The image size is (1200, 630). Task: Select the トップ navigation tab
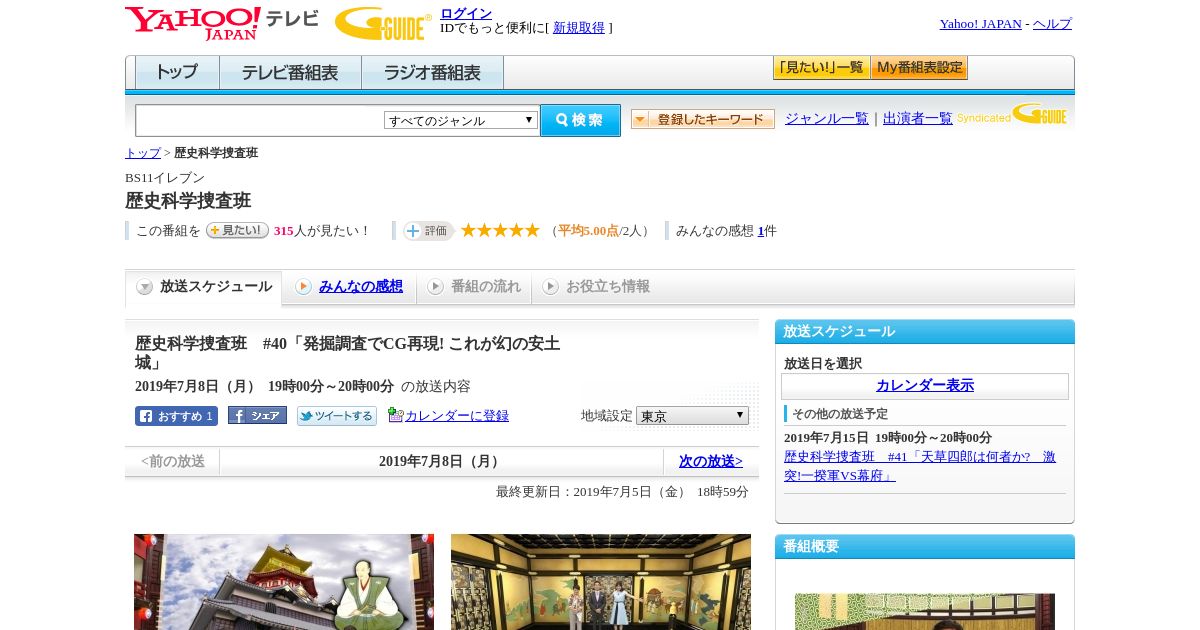point(177,73)
